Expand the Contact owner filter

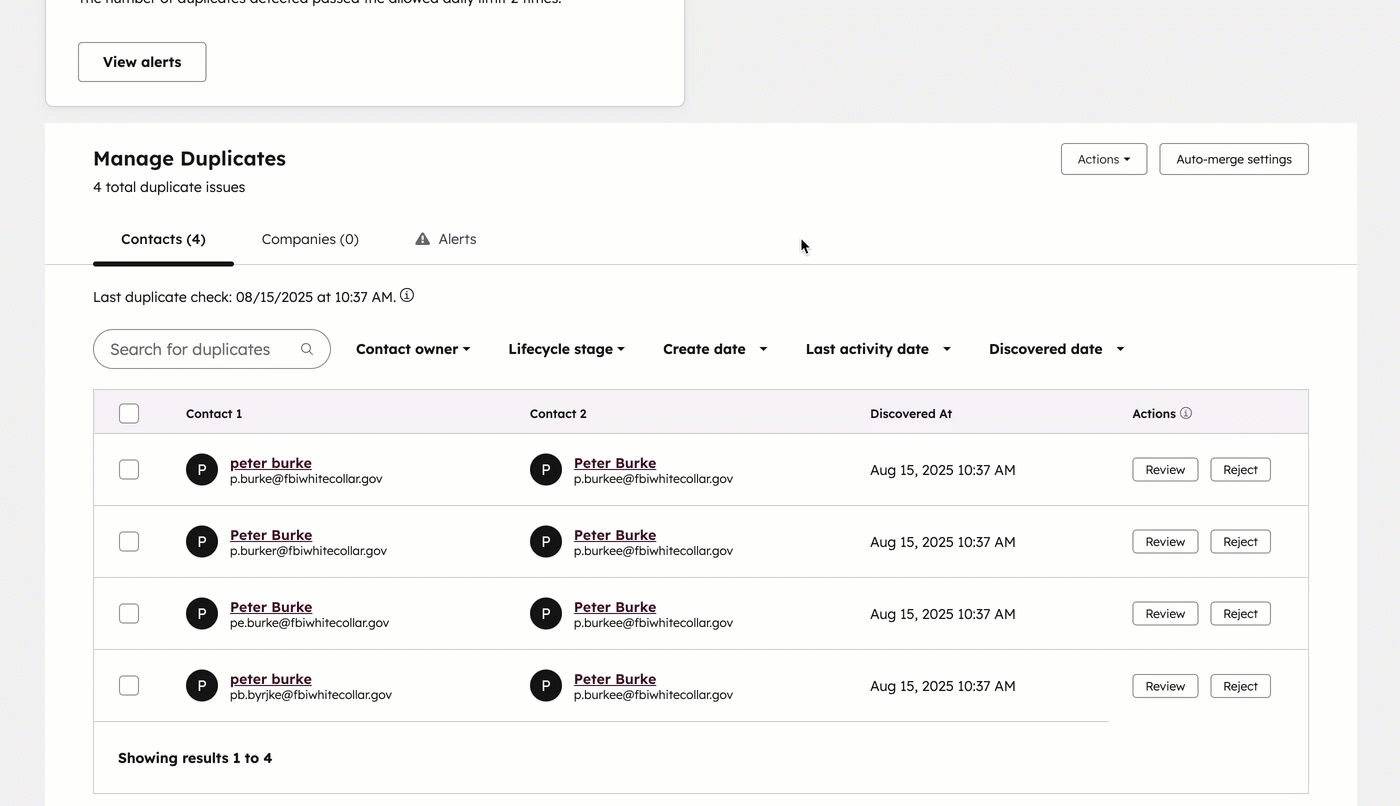pos(412,348)
